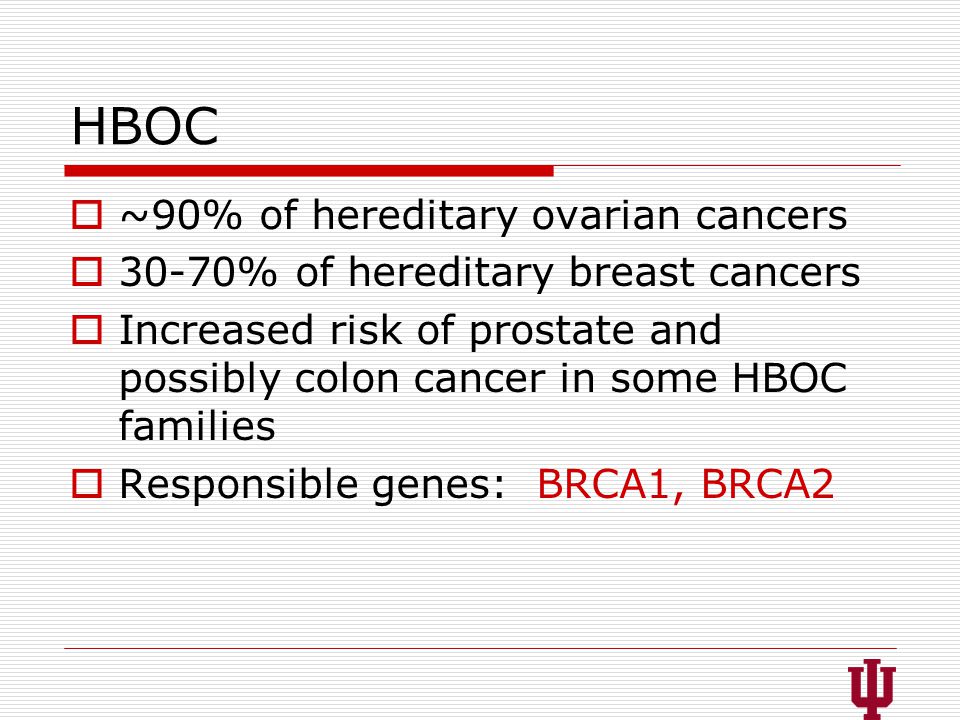
Task: Click the text 'hereditary breast cancers'
Action: [x=604, y=272]
